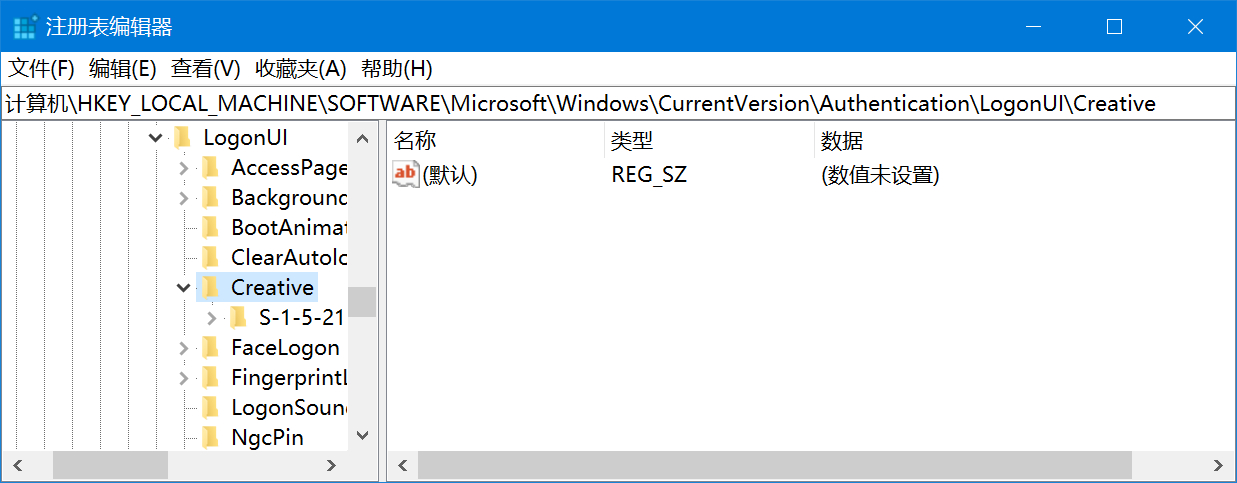Select the Creative key label
Viewport: 1237px width, 483px height.
point(272,288)
